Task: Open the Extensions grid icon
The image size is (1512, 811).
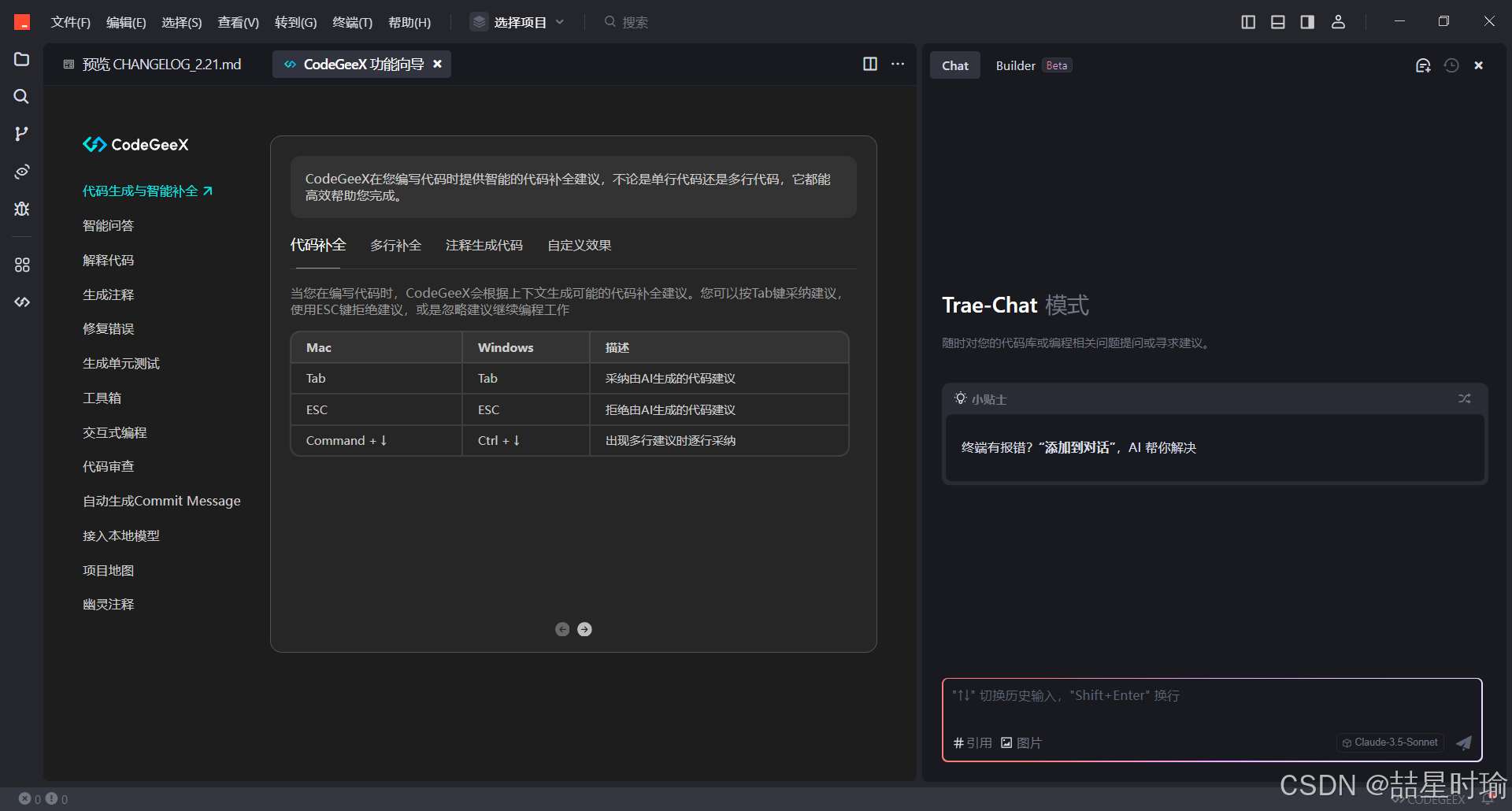Action: coord(21,265)
